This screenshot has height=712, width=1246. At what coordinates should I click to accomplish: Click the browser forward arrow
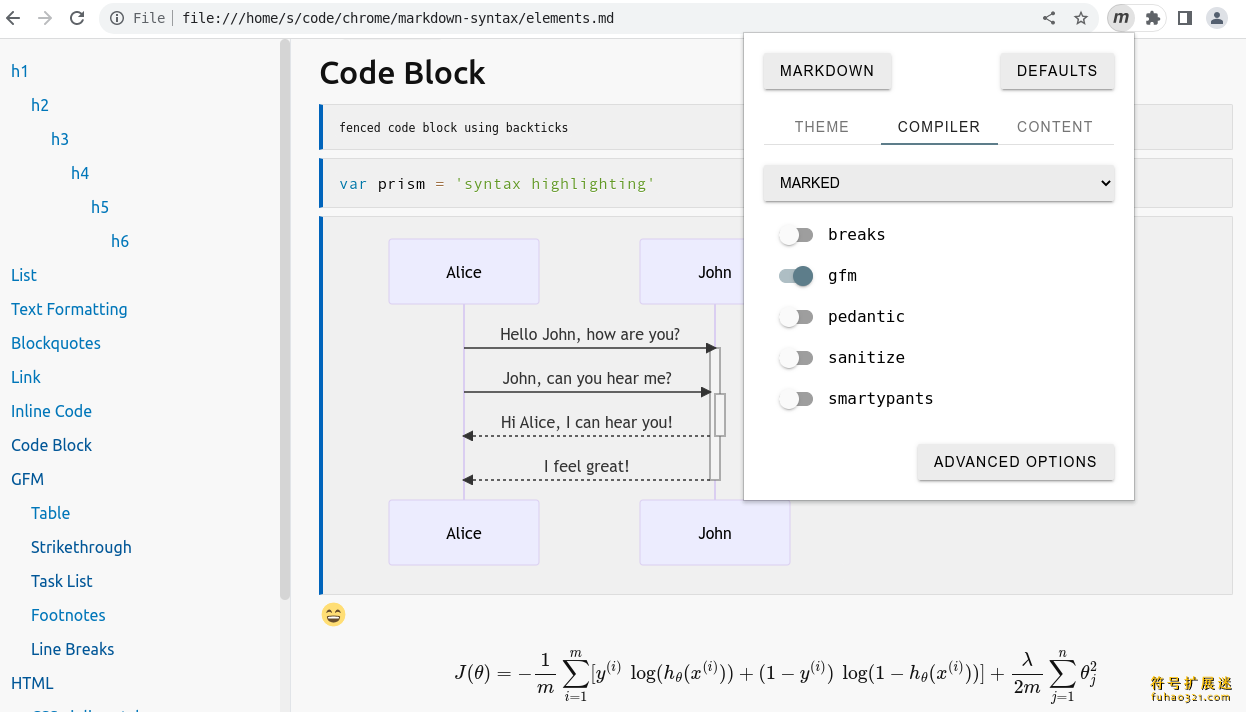(x=45, y=18)
